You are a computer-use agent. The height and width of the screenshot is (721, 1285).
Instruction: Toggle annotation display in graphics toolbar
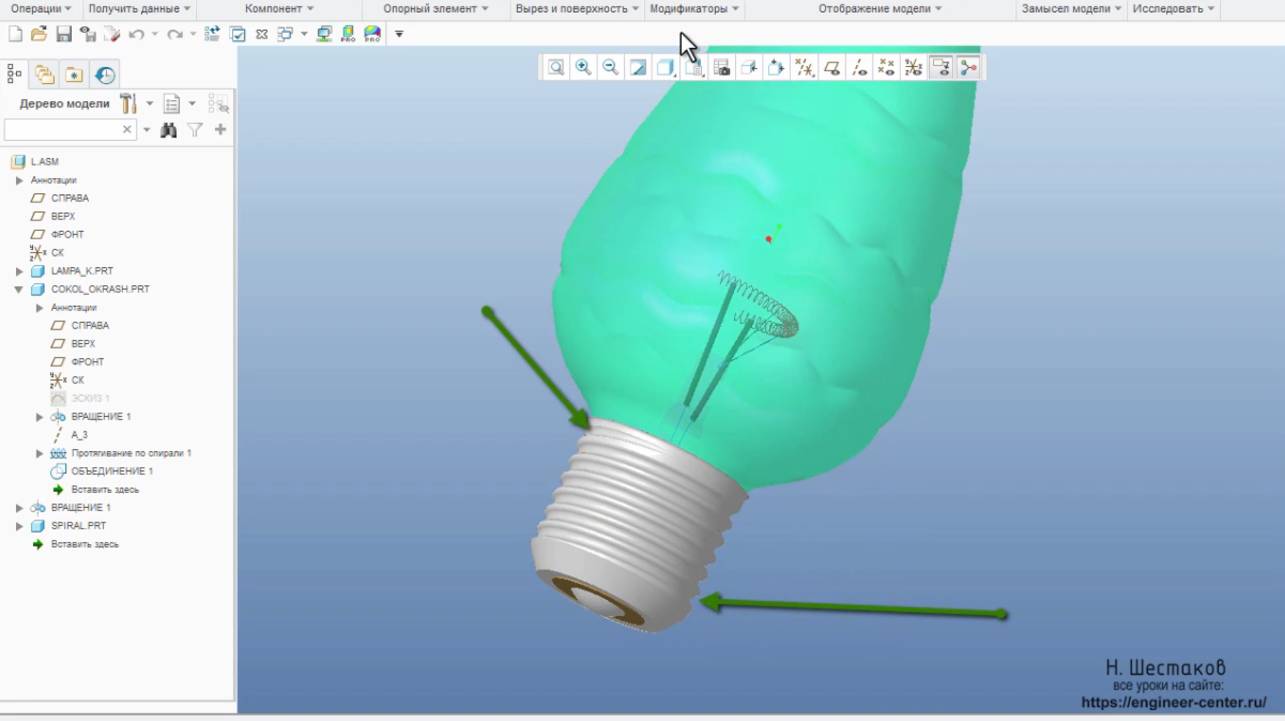(x=940, y=68)
